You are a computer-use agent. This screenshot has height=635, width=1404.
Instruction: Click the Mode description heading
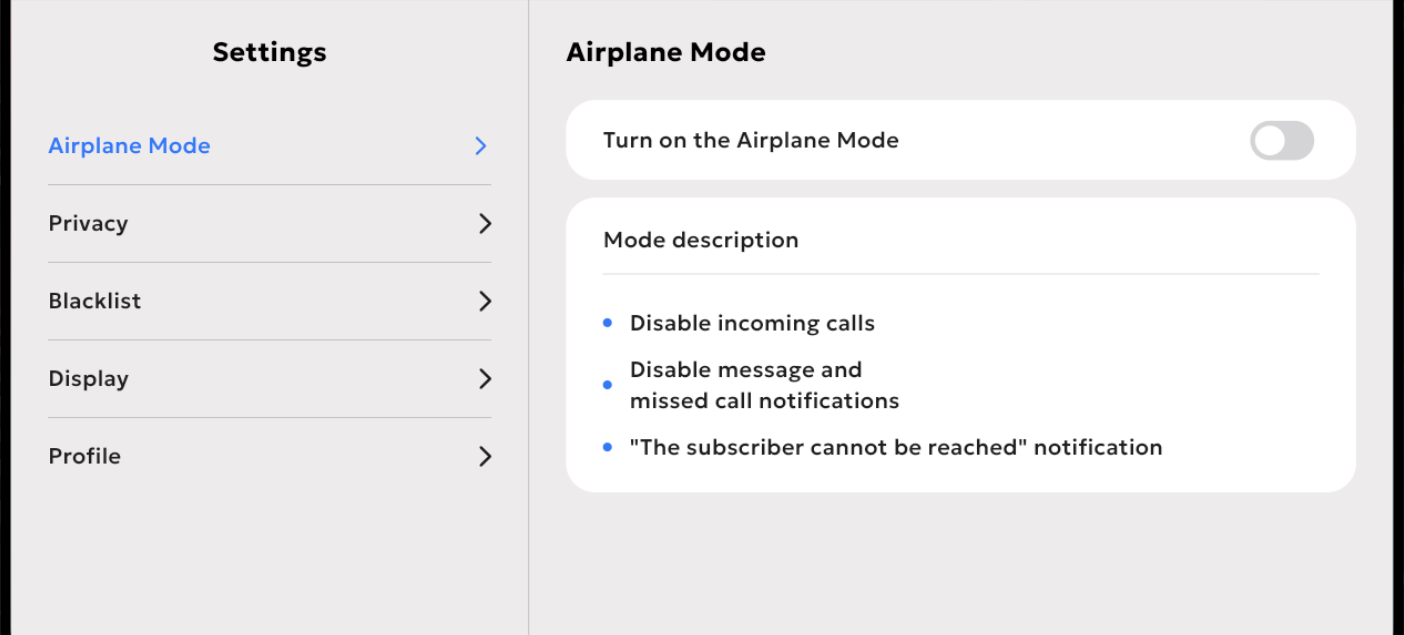pos(701,240)
